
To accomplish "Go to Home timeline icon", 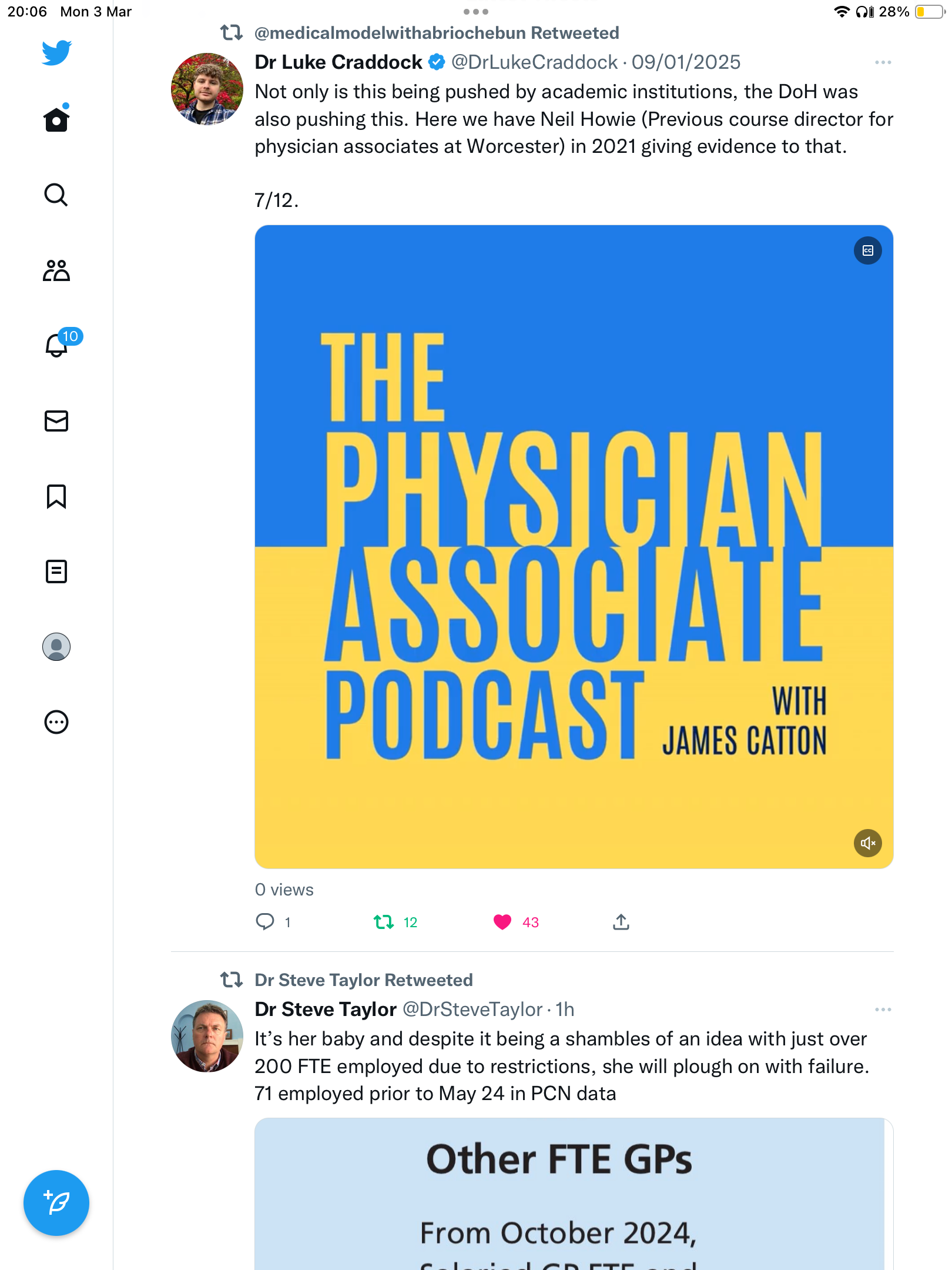I will tap(56, 119).
